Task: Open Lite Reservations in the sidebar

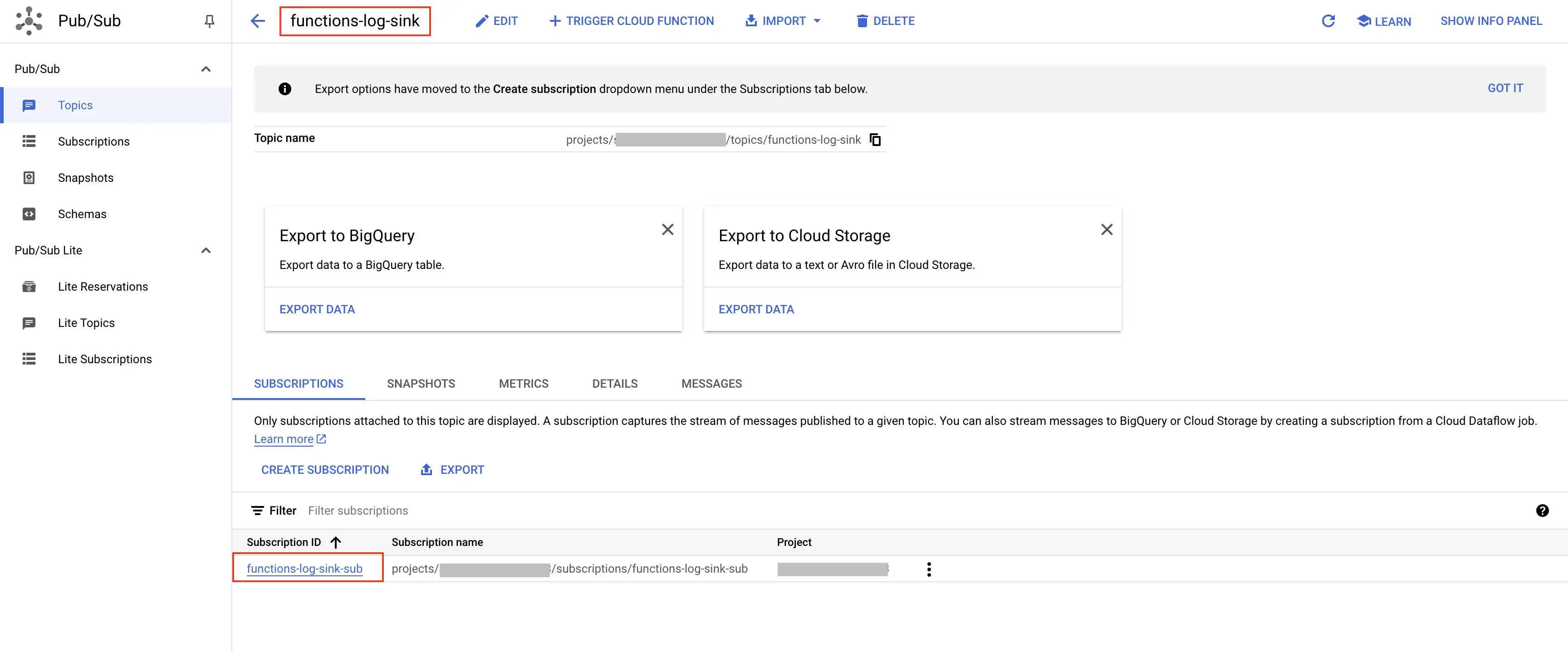Action: tap(116, 287)
